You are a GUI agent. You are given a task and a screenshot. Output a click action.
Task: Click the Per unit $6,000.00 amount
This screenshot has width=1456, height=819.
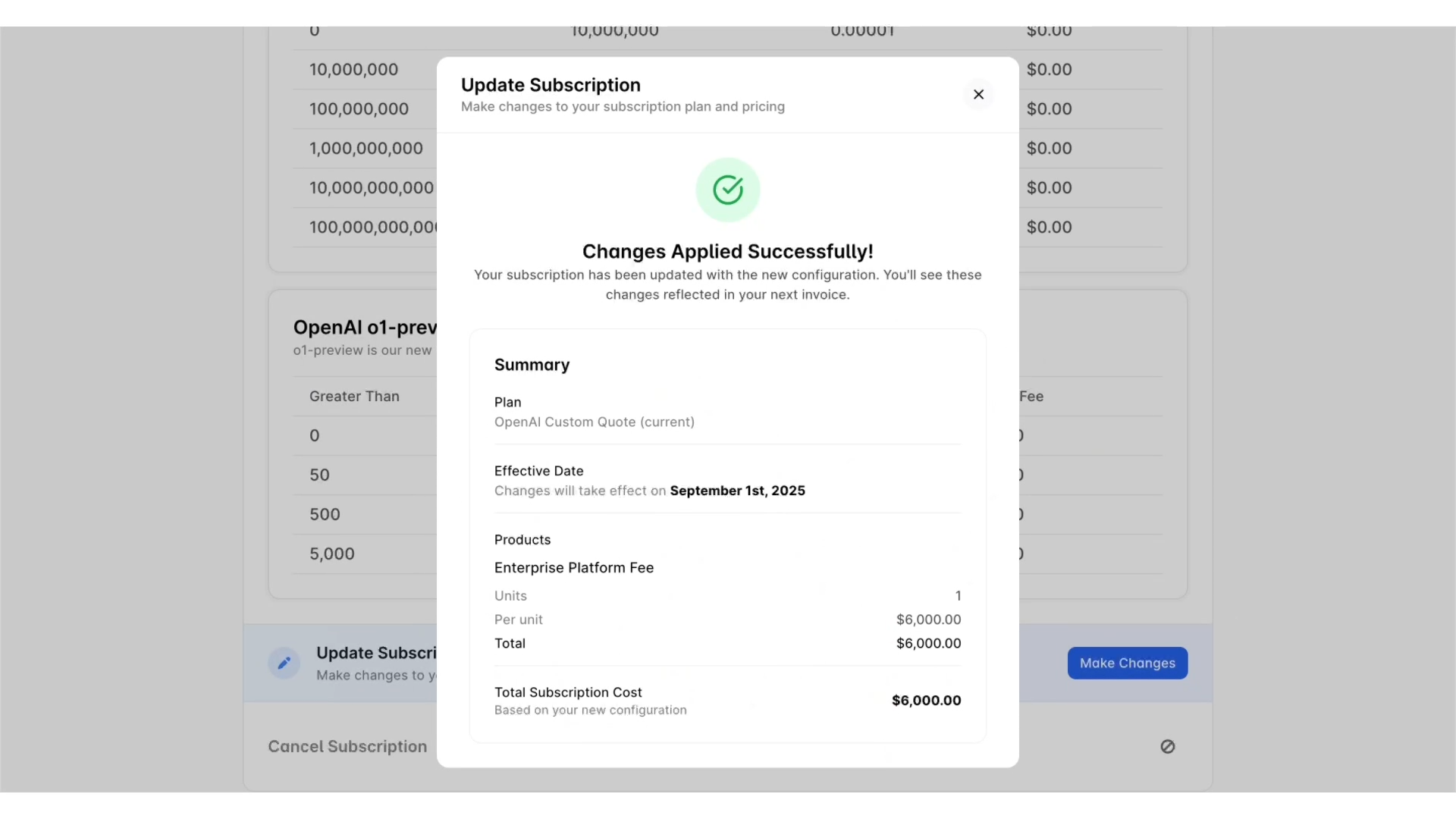pyautogui.click(x=928, y=620)
